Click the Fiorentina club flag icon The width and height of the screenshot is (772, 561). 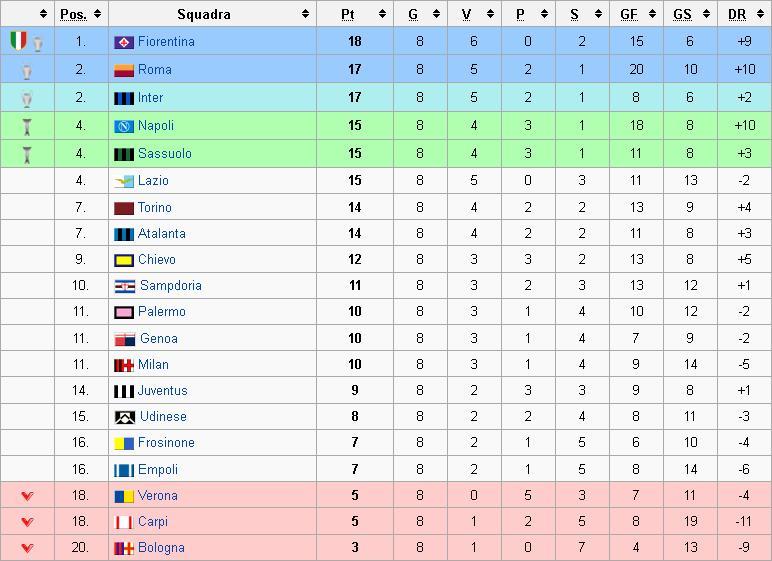(124, 42)
